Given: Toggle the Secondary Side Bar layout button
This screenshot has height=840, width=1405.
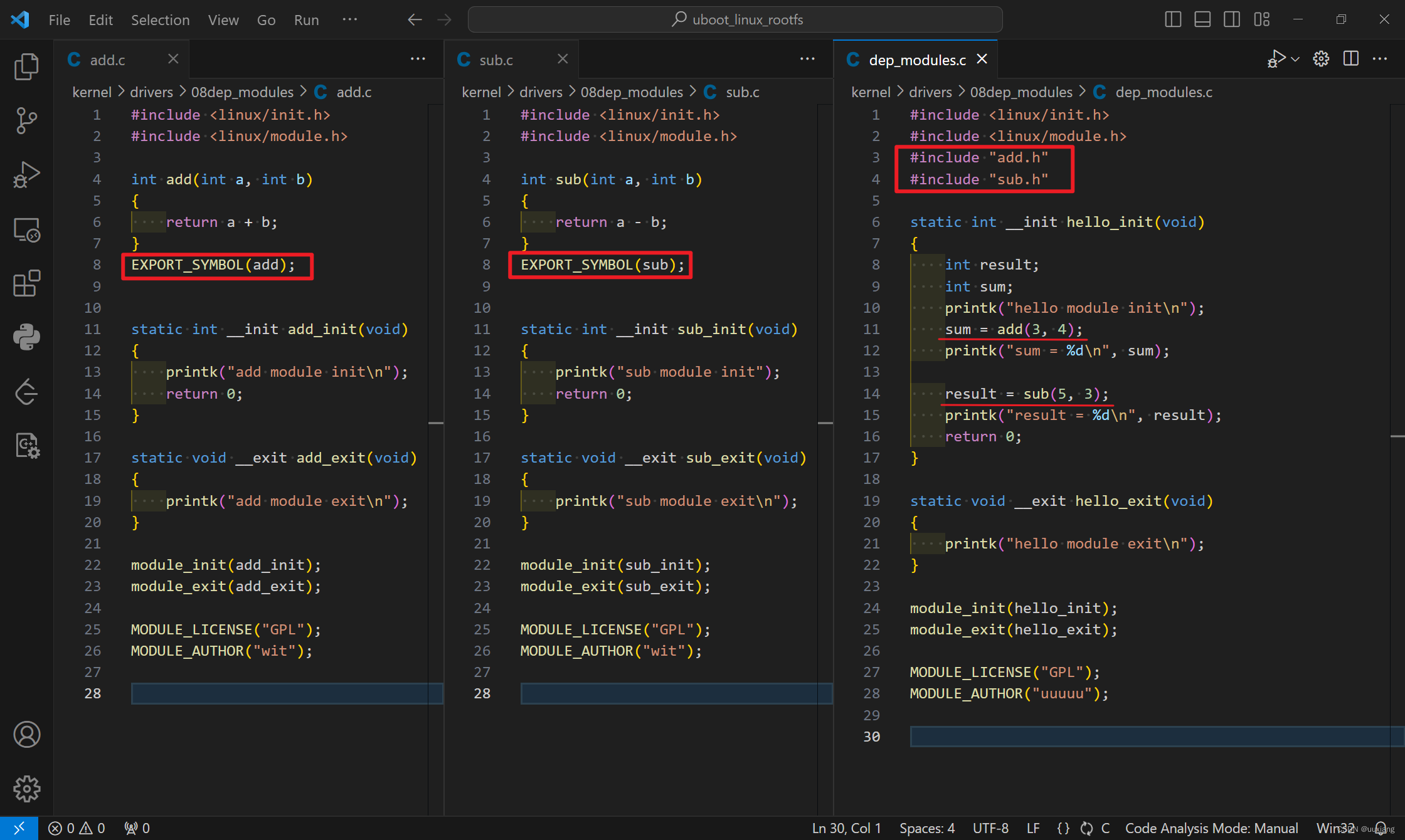Looking at the screenshot, I should (1231, 19).
